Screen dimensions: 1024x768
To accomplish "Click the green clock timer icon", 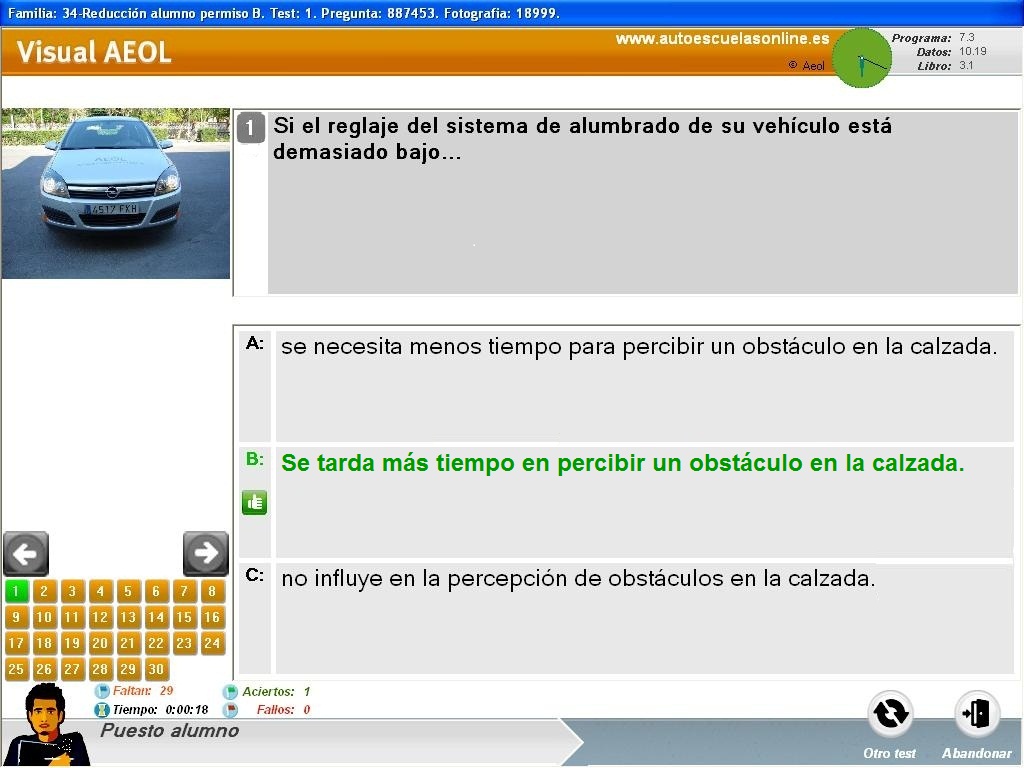I will (861, 58).
